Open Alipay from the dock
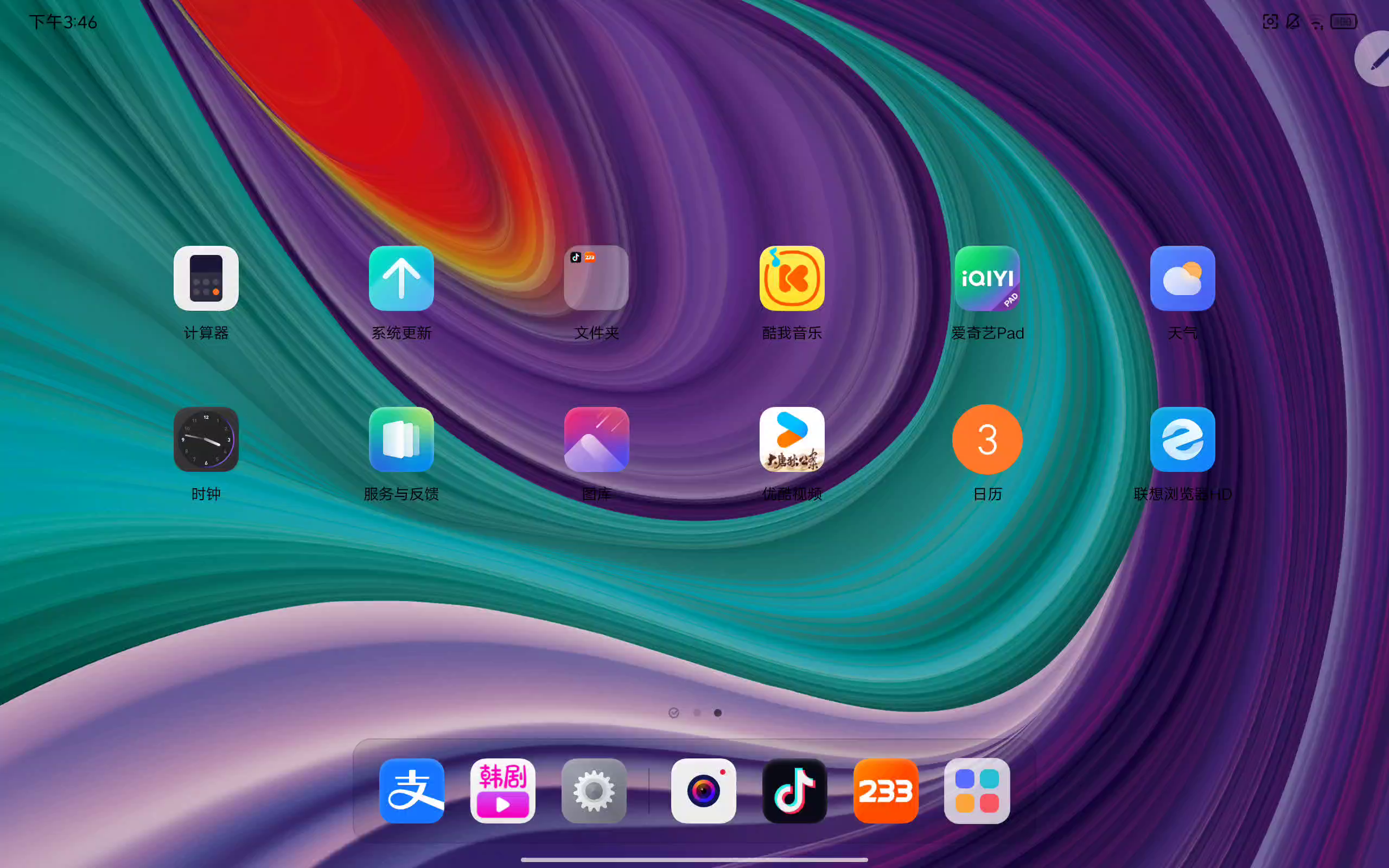1389x868 pixels. click(x=411, y=790)
